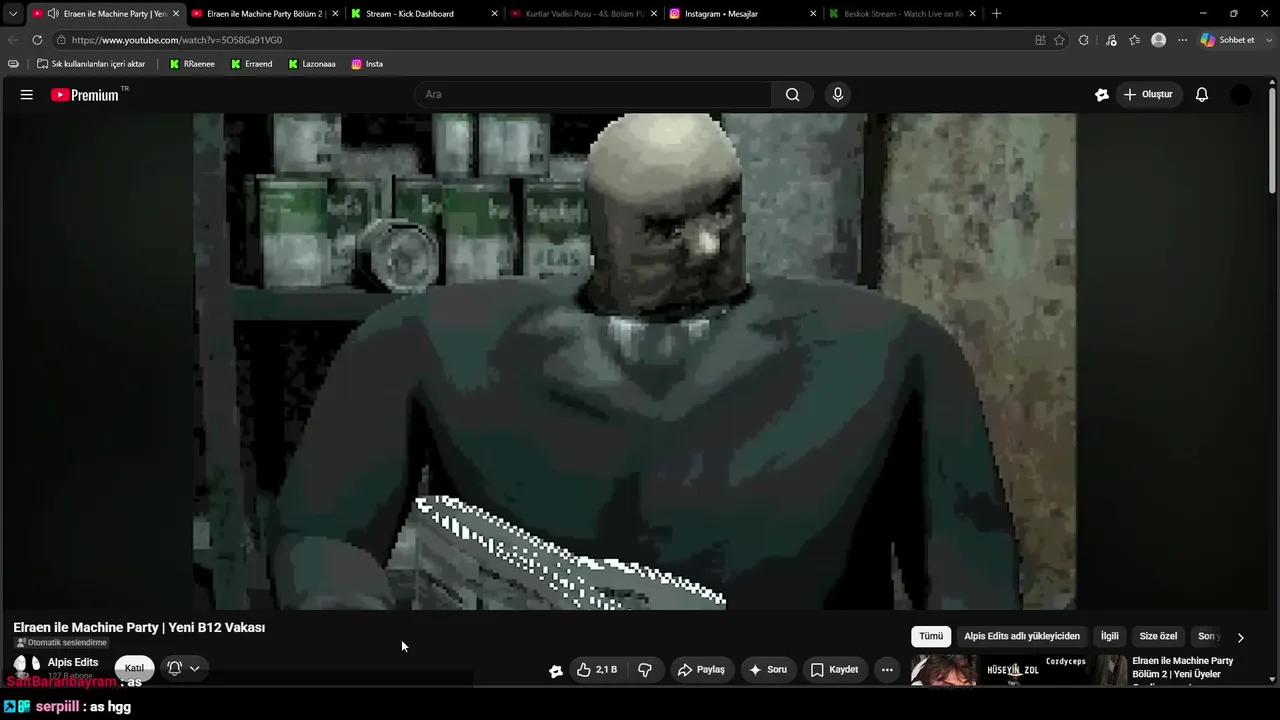Open the Alpis Edits channel name link
1280x720 pixels.
pos(73,662)
